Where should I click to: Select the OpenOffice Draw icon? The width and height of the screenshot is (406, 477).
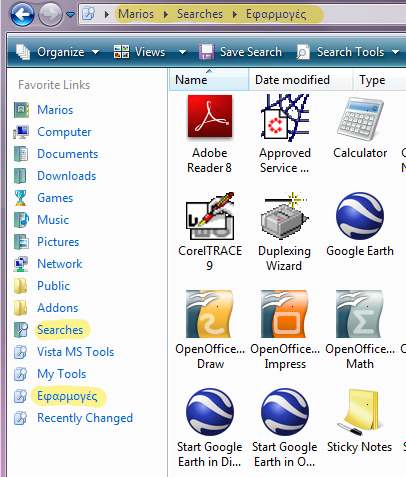click(x=210, y=314)
